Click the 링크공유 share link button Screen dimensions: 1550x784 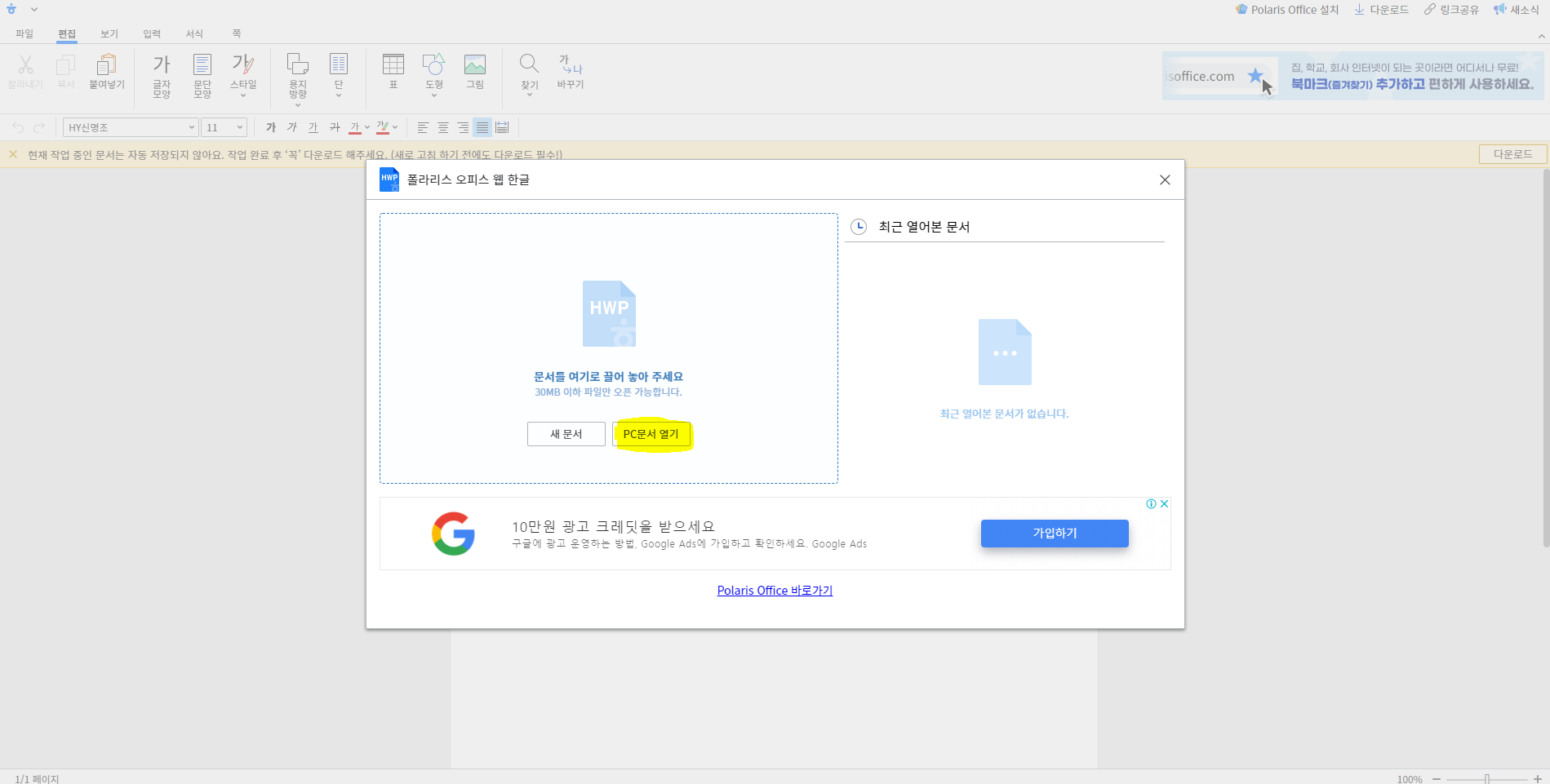pos(1452,10)
